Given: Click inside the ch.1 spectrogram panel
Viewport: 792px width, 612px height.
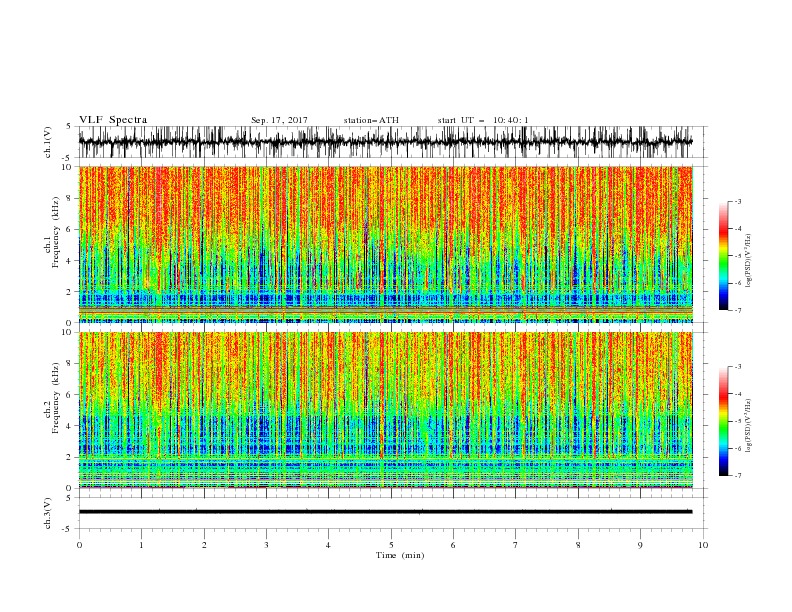Looking at the screenshot, I should point(385,244).
